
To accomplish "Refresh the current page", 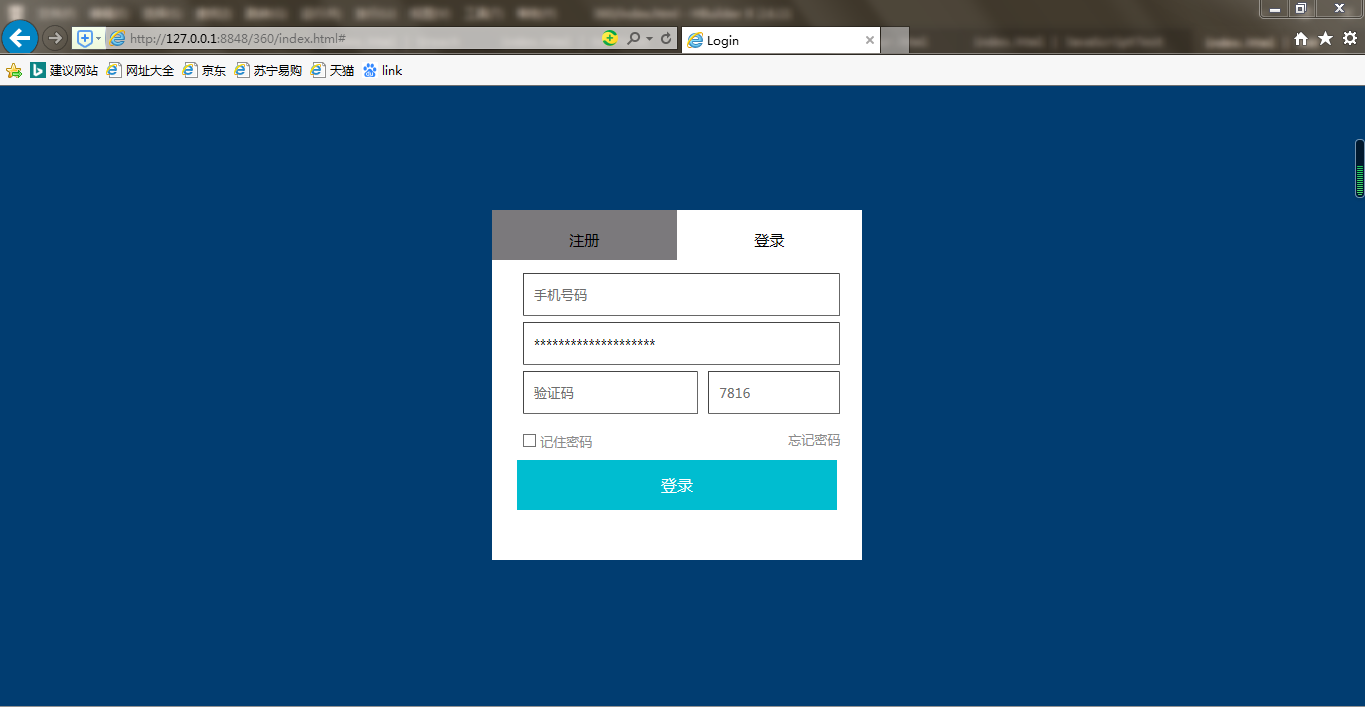I will coord(667,40).
